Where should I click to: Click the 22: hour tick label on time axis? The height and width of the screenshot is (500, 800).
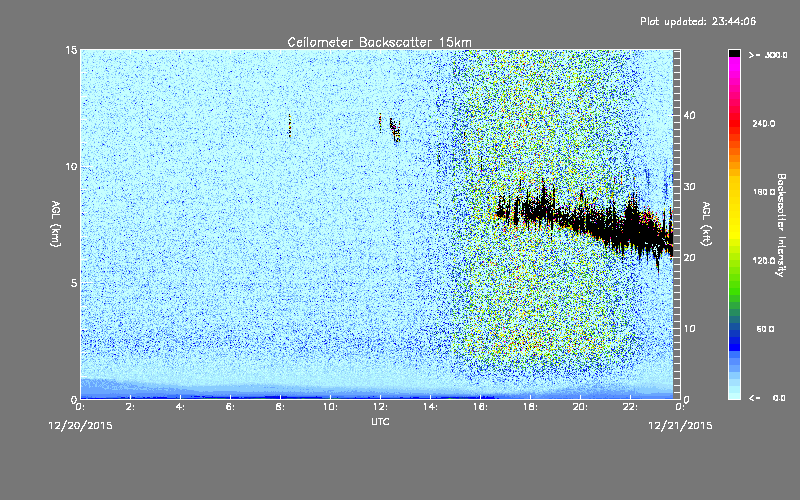point(631,407)
